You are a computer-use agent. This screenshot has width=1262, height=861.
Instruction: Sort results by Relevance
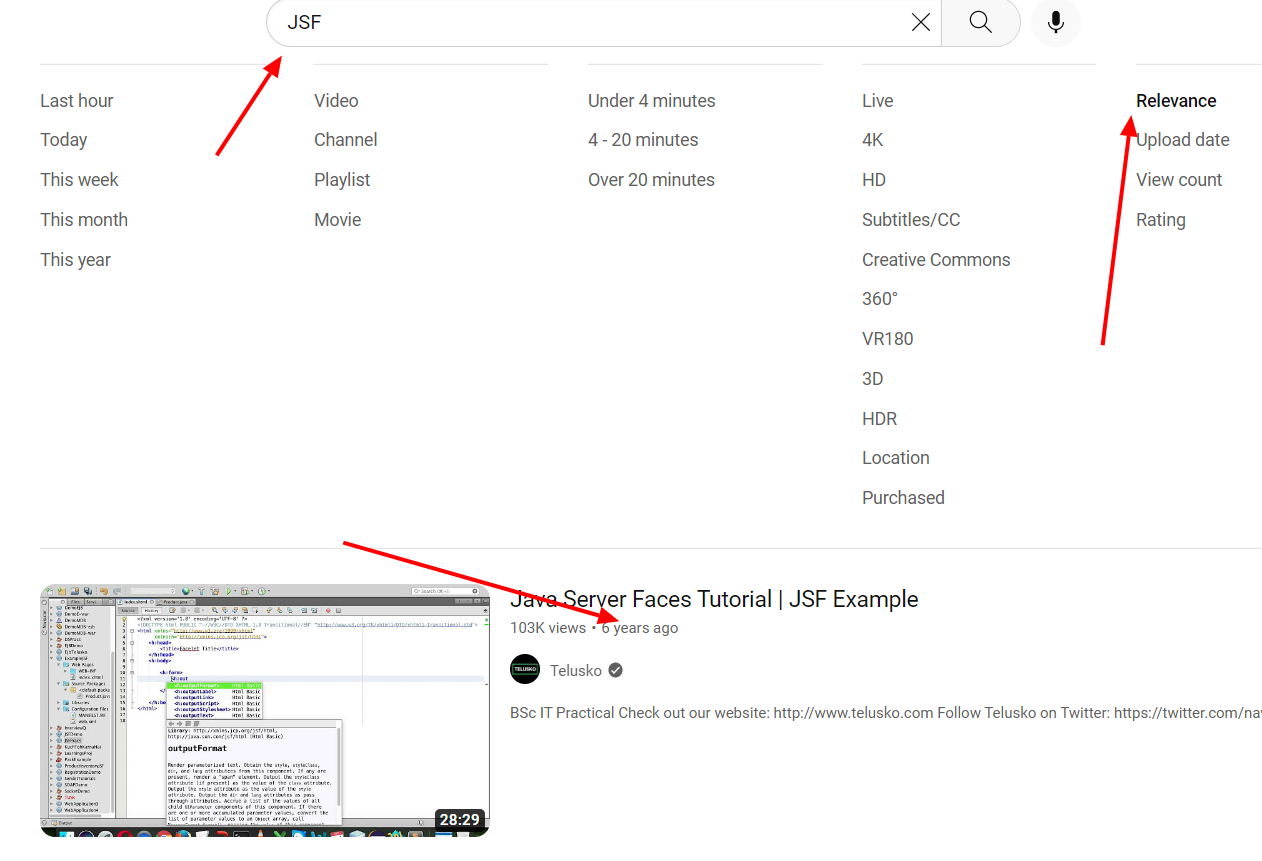(x=1176, y=101)
